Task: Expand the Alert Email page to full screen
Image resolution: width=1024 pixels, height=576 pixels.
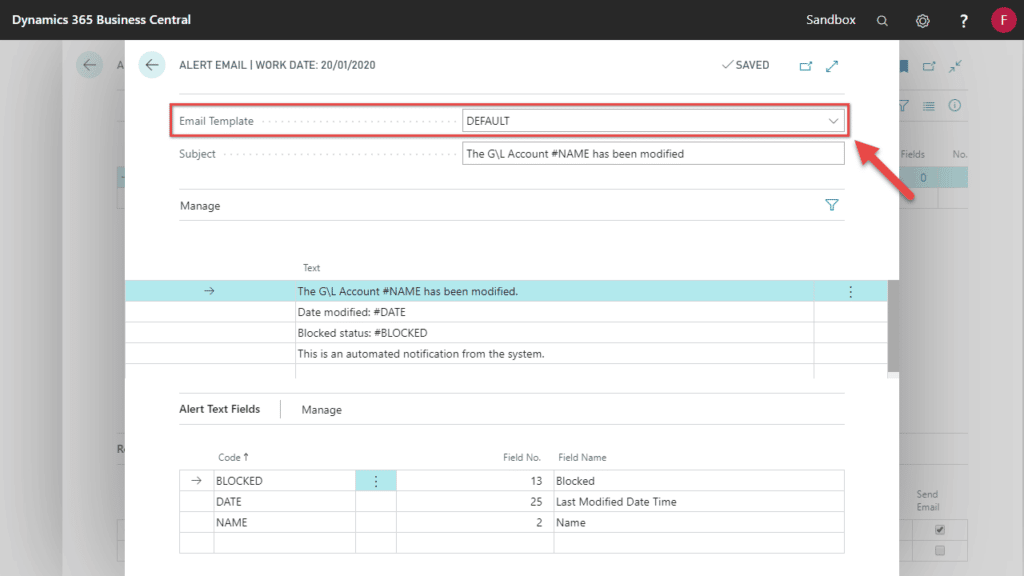Action: [x=832, y=66]
